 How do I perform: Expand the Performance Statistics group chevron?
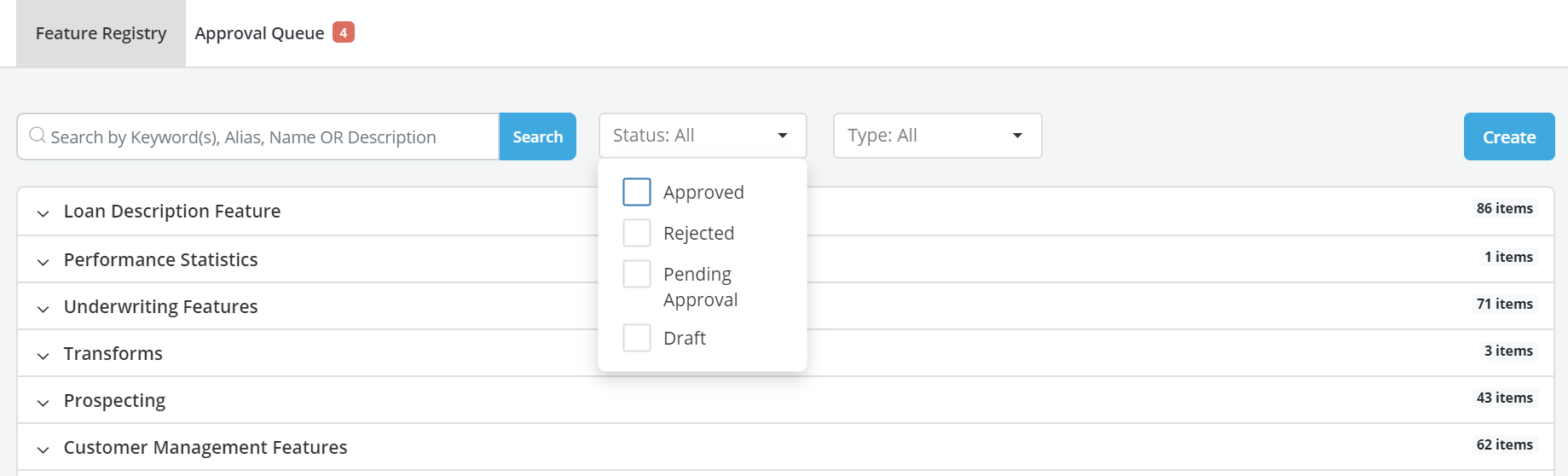point(43,261)
